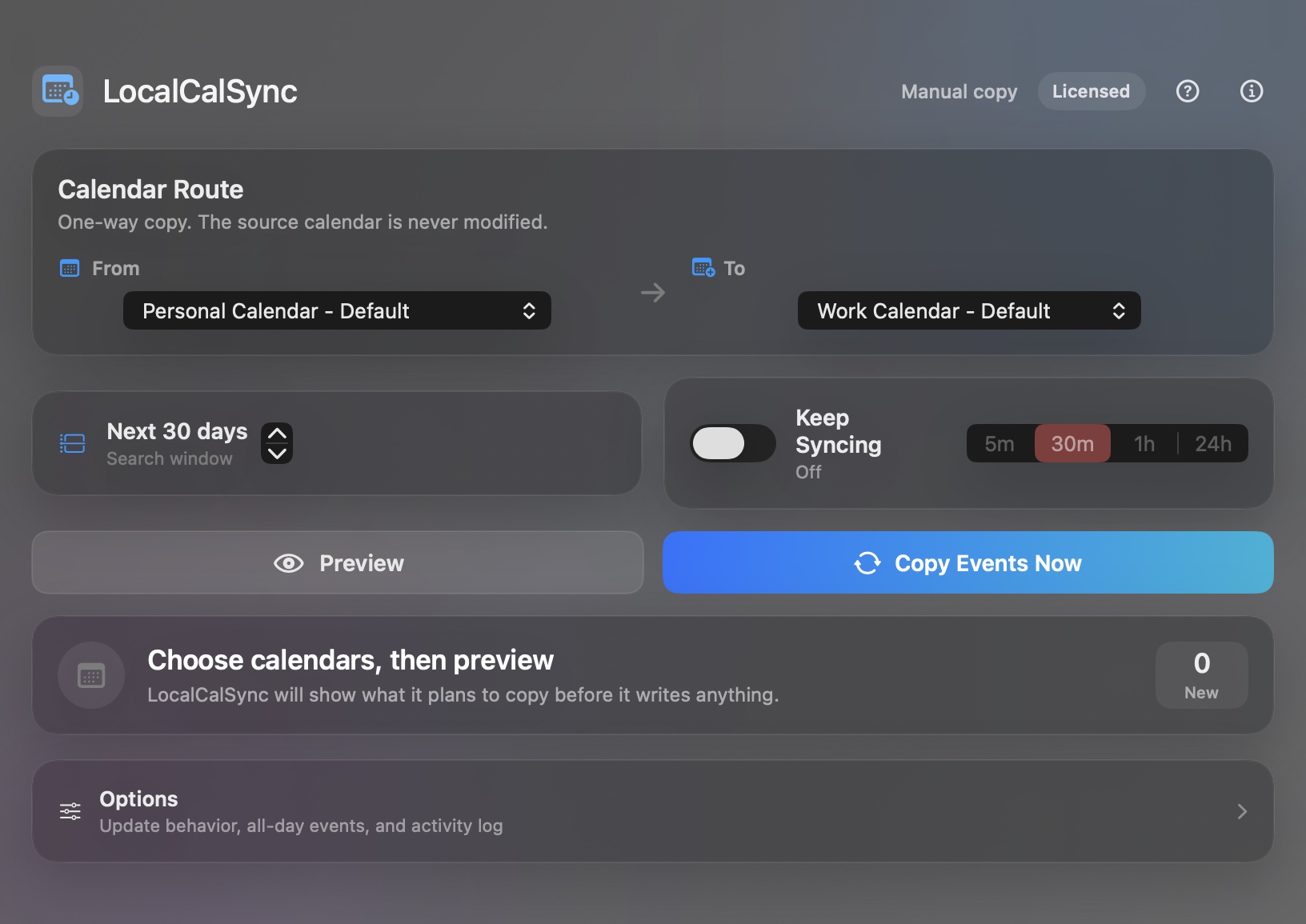Expand the Options row chevron
Viewport: 1306px width, 924px height.
(x=1242, y=811)
